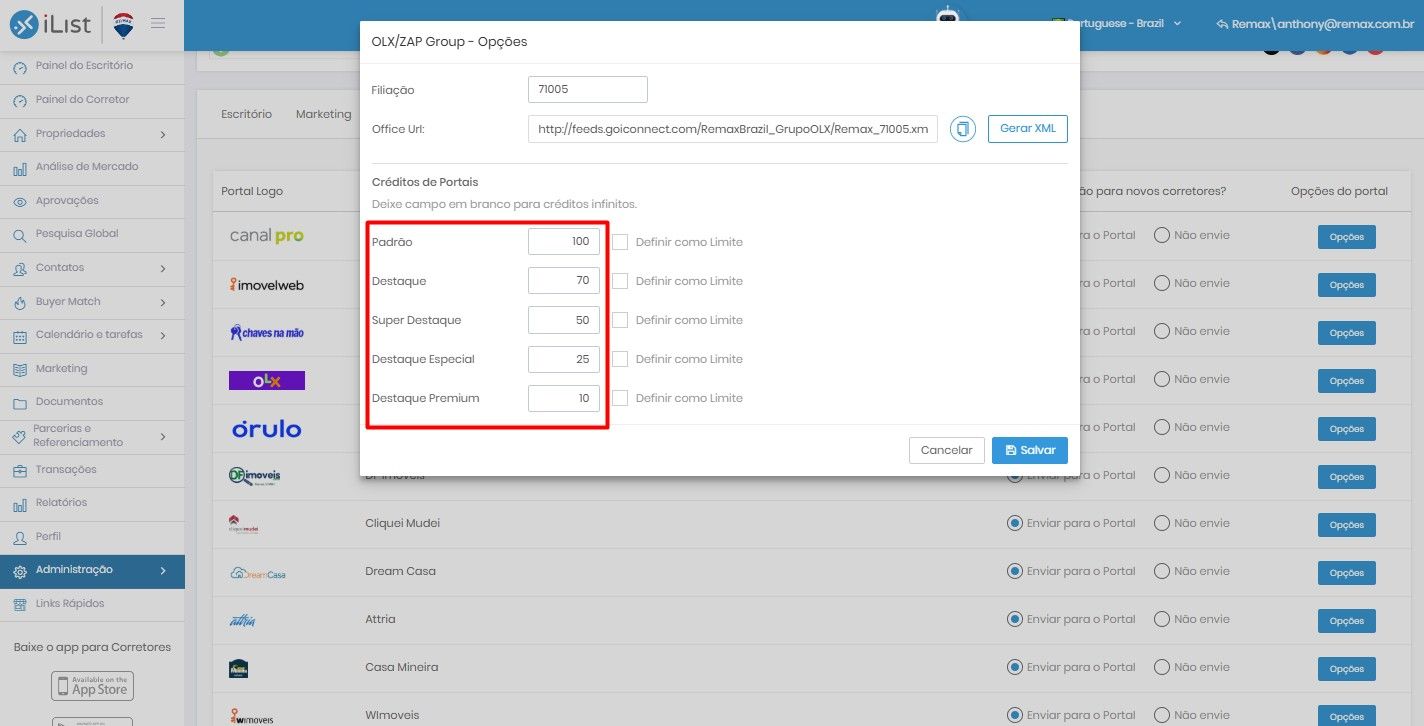Click Cancelar in the options dialog

(947, 450)
